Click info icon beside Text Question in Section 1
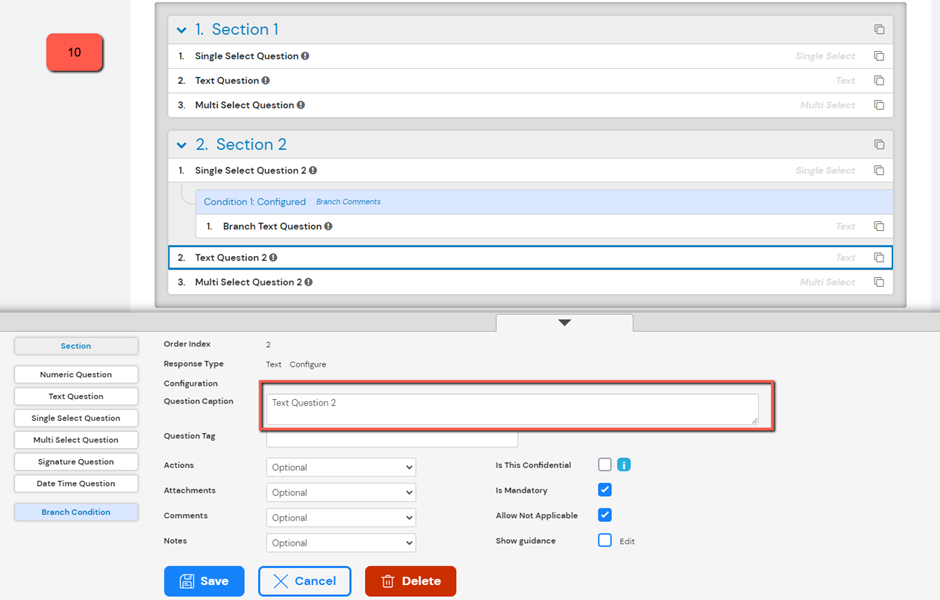This screenshot has height=600, width=940. (x=265, y=81)
